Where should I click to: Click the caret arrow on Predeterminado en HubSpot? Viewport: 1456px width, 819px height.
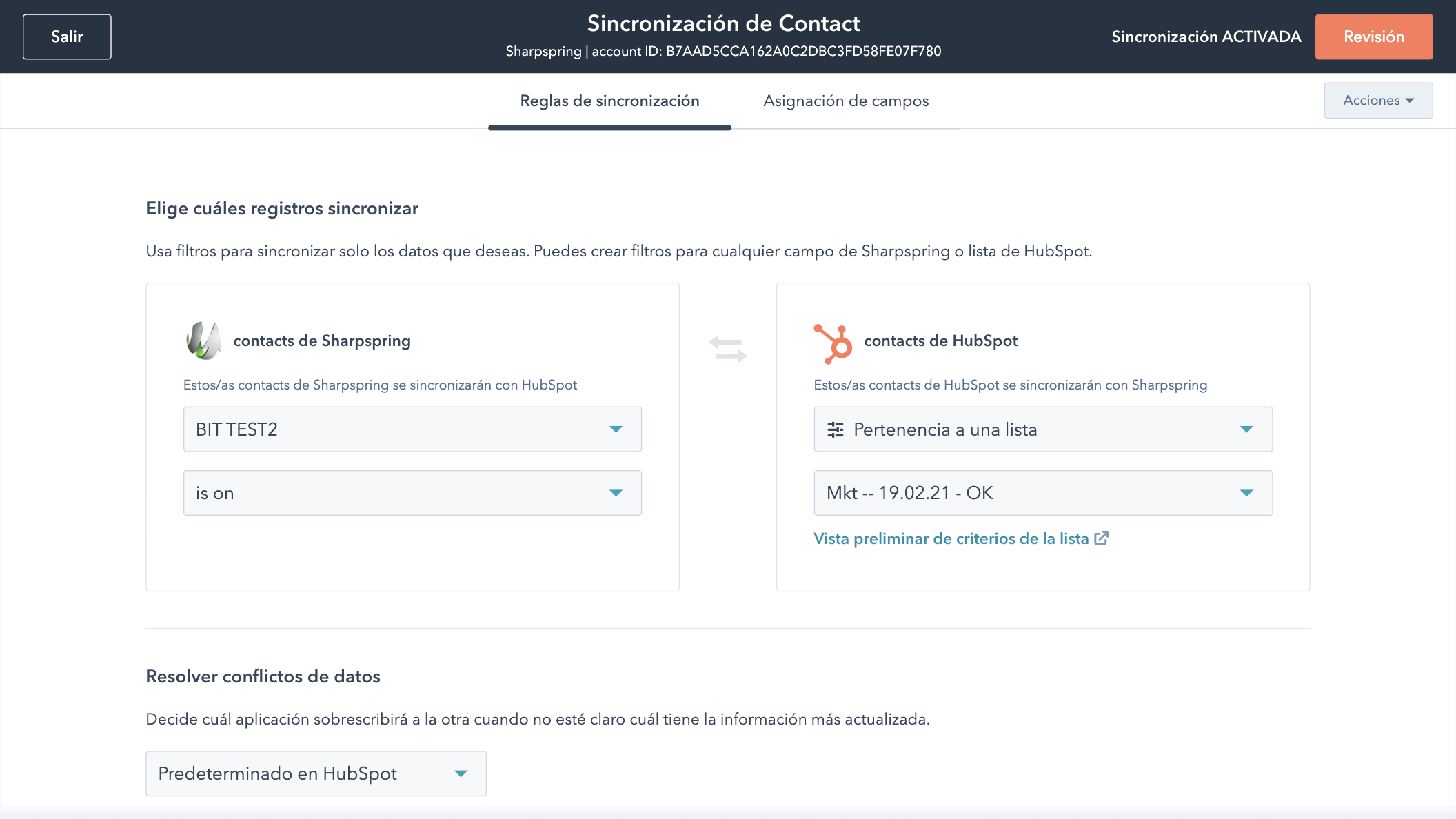tap(461, 774)
